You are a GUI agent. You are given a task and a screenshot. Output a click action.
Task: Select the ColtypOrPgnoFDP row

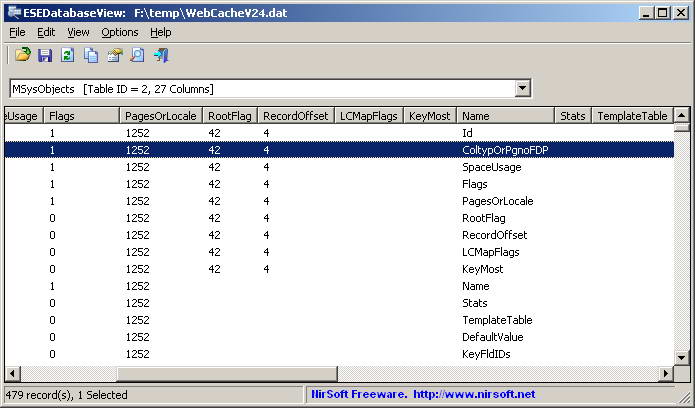coord(339,150)
